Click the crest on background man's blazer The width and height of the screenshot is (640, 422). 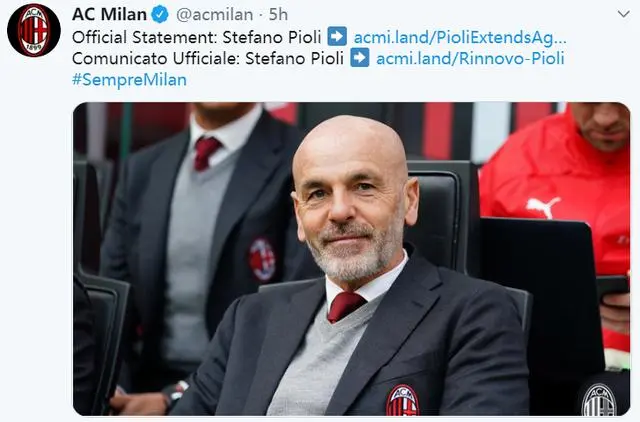pos(262,260)
